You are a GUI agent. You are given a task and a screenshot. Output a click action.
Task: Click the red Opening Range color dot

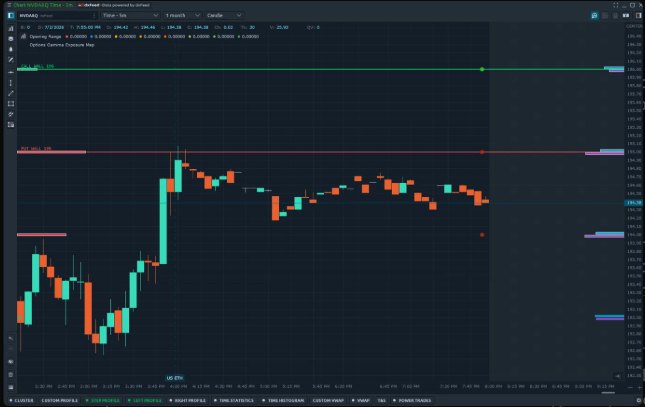tap(67, 36)
